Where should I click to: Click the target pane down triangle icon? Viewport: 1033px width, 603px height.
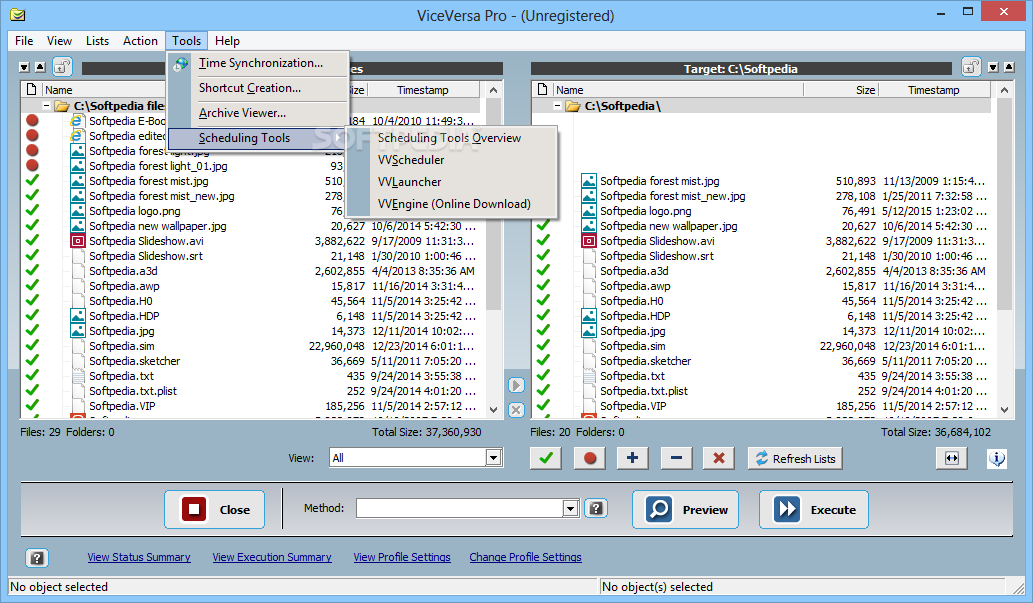coord(993,67)
